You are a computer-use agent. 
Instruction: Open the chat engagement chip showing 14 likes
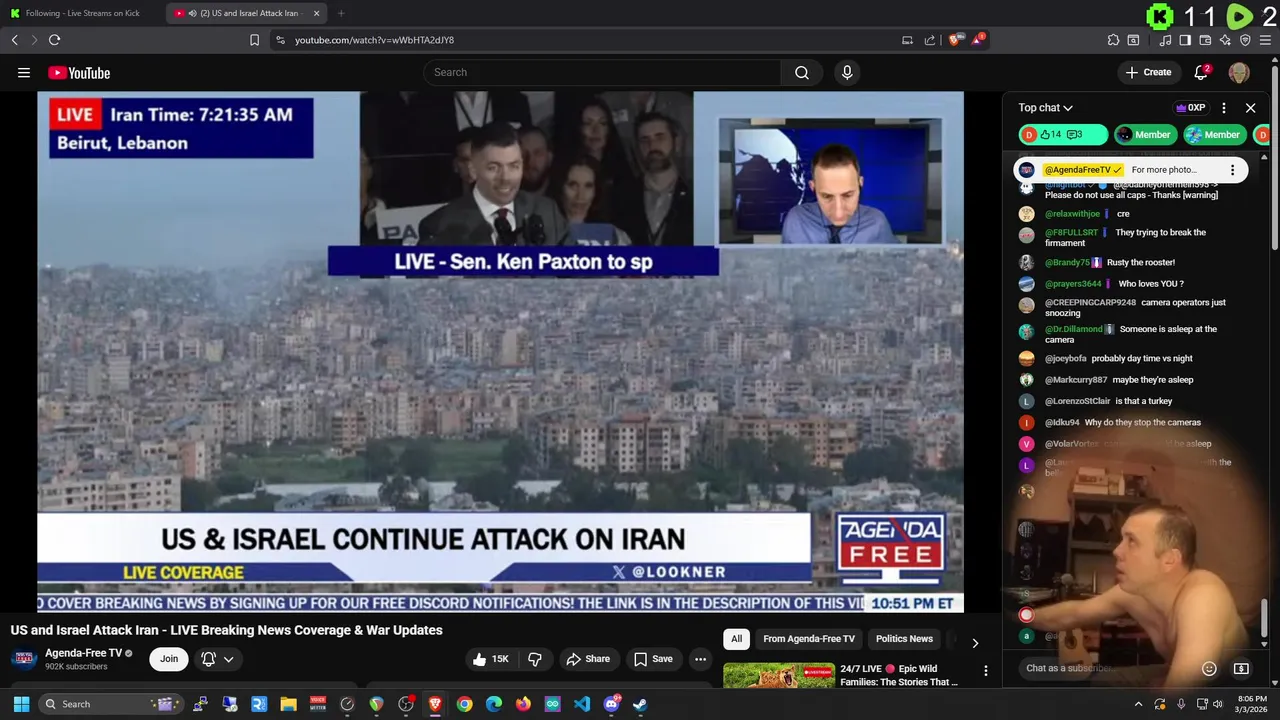tap(1063, 135)
